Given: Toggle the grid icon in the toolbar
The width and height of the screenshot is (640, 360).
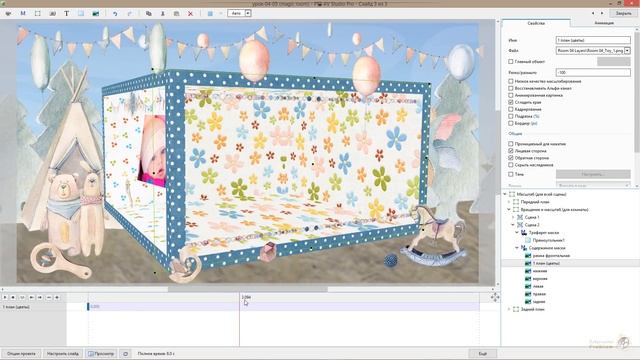Looking at the screenshot, I should 210,13.
